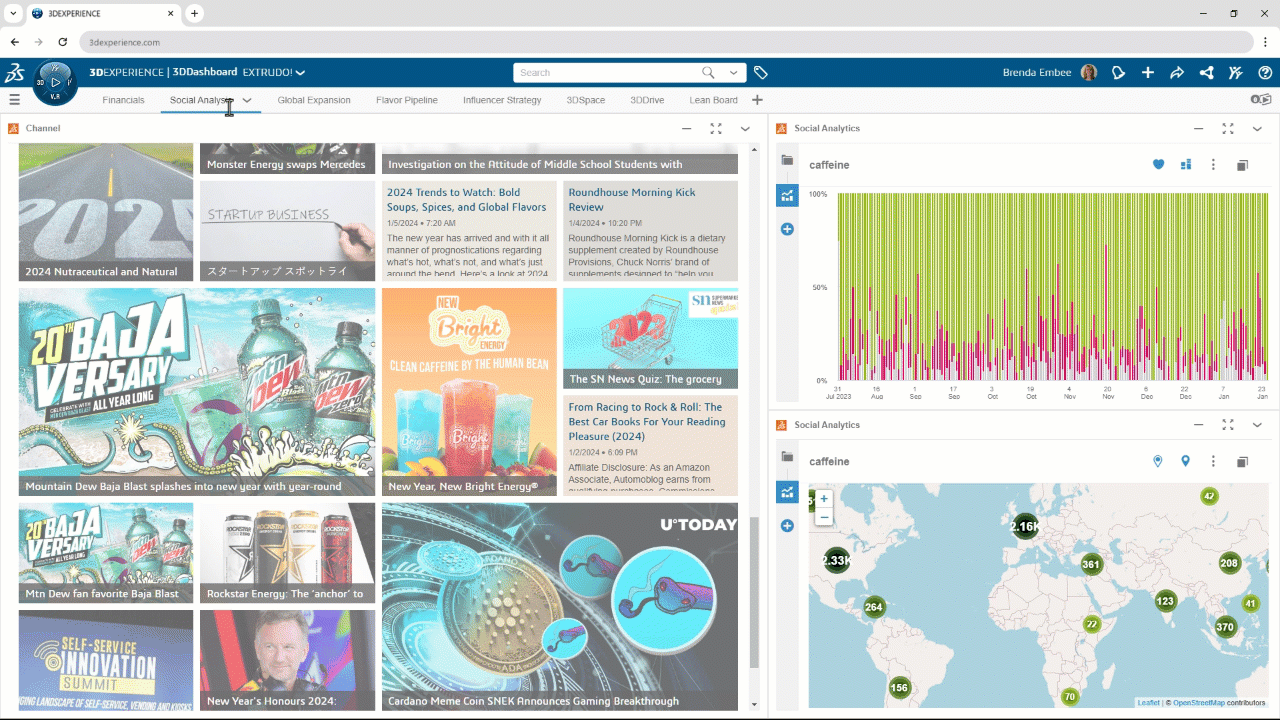Image resolution: width=1280 pixels, height=720 pixels.
Task: Click the copy icon on caffeine map widget
Action: click(x=1242, y=461)
